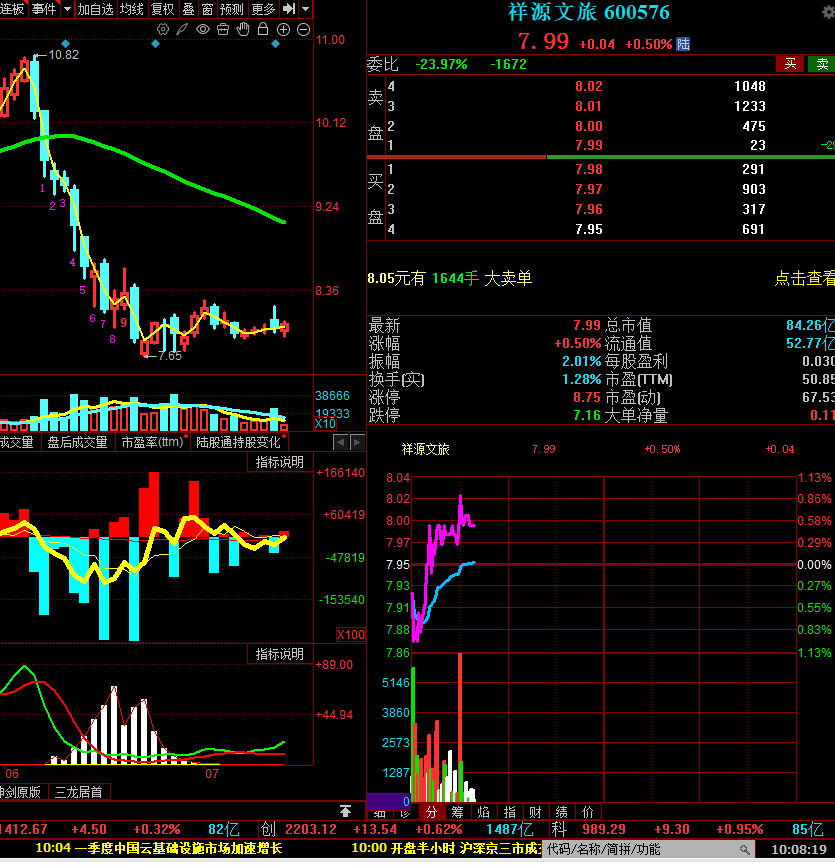Toggle chart visibility eye icon
Viewport: 835px width, 865px height.
pyautogui.click(x=203, y=29)
